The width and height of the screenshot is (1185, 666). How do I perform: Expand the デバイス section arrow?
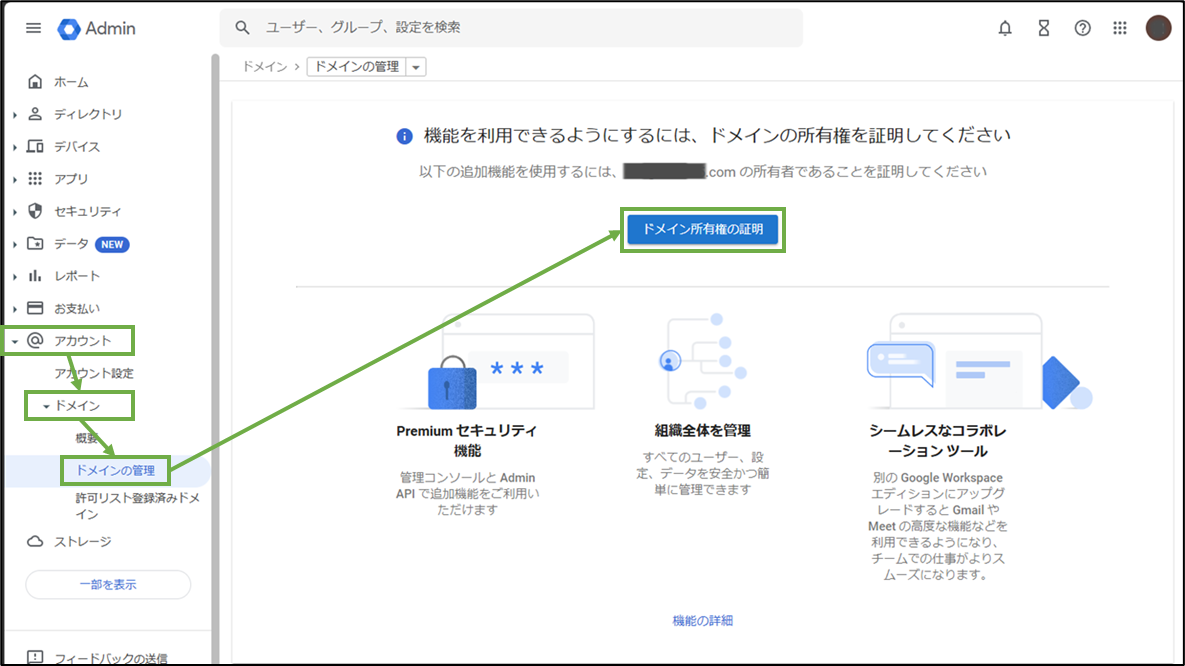click(14, 147)
